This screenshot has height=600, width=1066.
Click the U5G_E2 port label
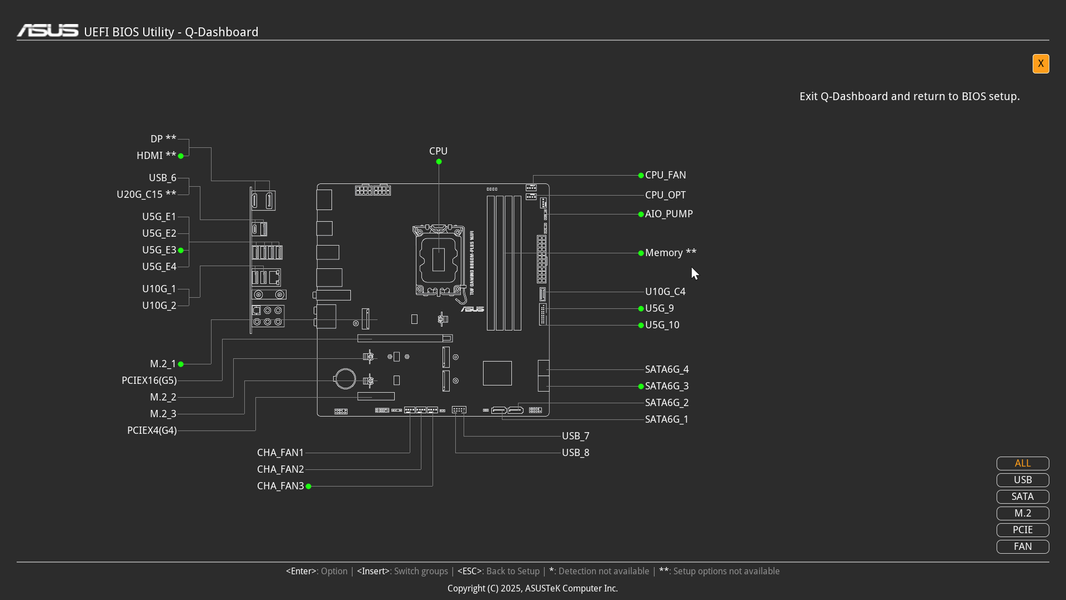pos(159,233)
